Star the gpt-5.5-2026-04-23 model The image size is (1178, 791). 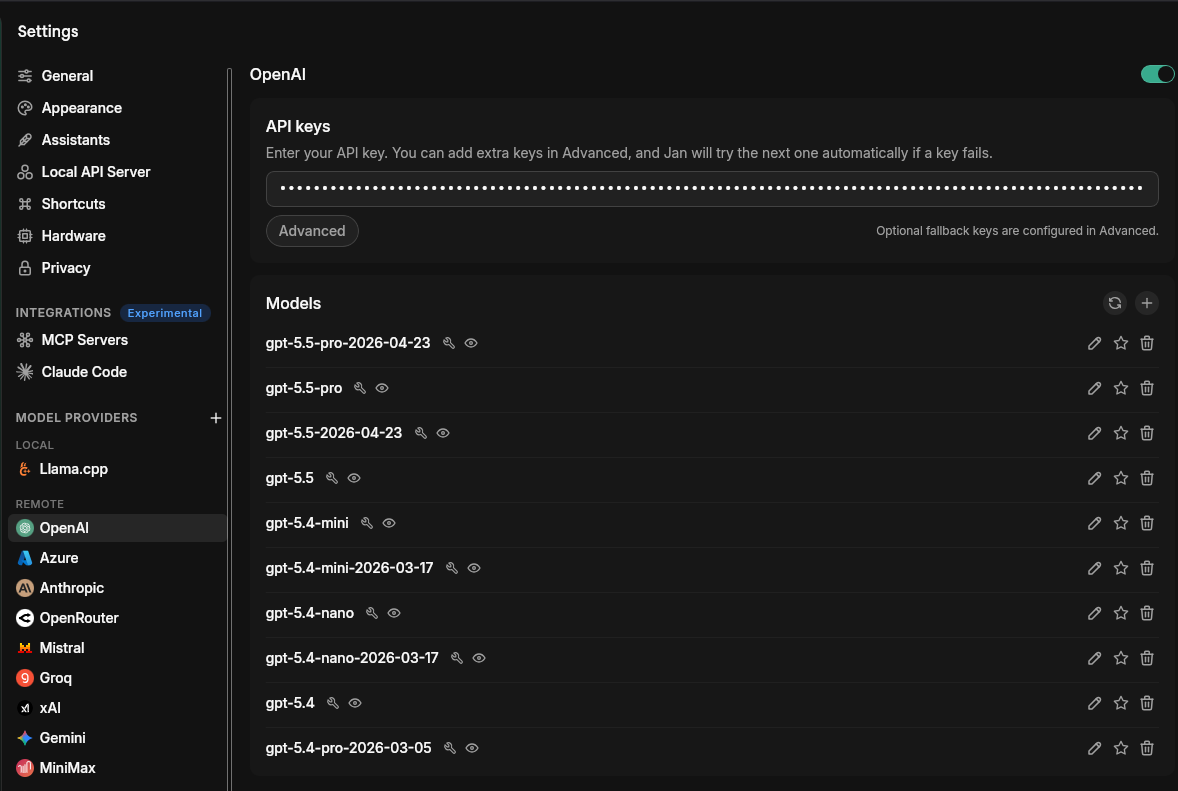pos(1121,433)
